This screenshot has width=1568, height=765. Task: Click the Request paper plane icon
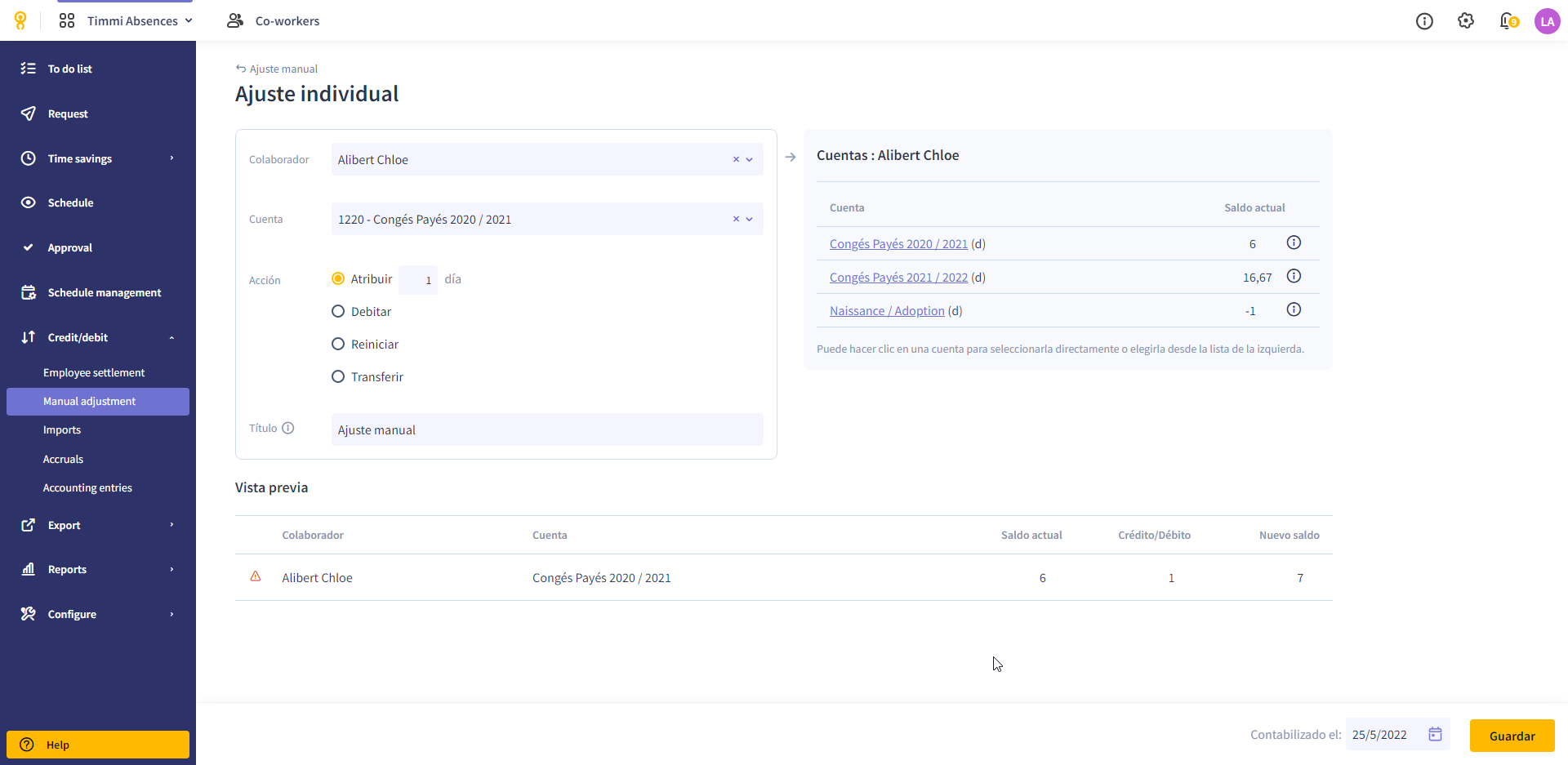(28, 113)
